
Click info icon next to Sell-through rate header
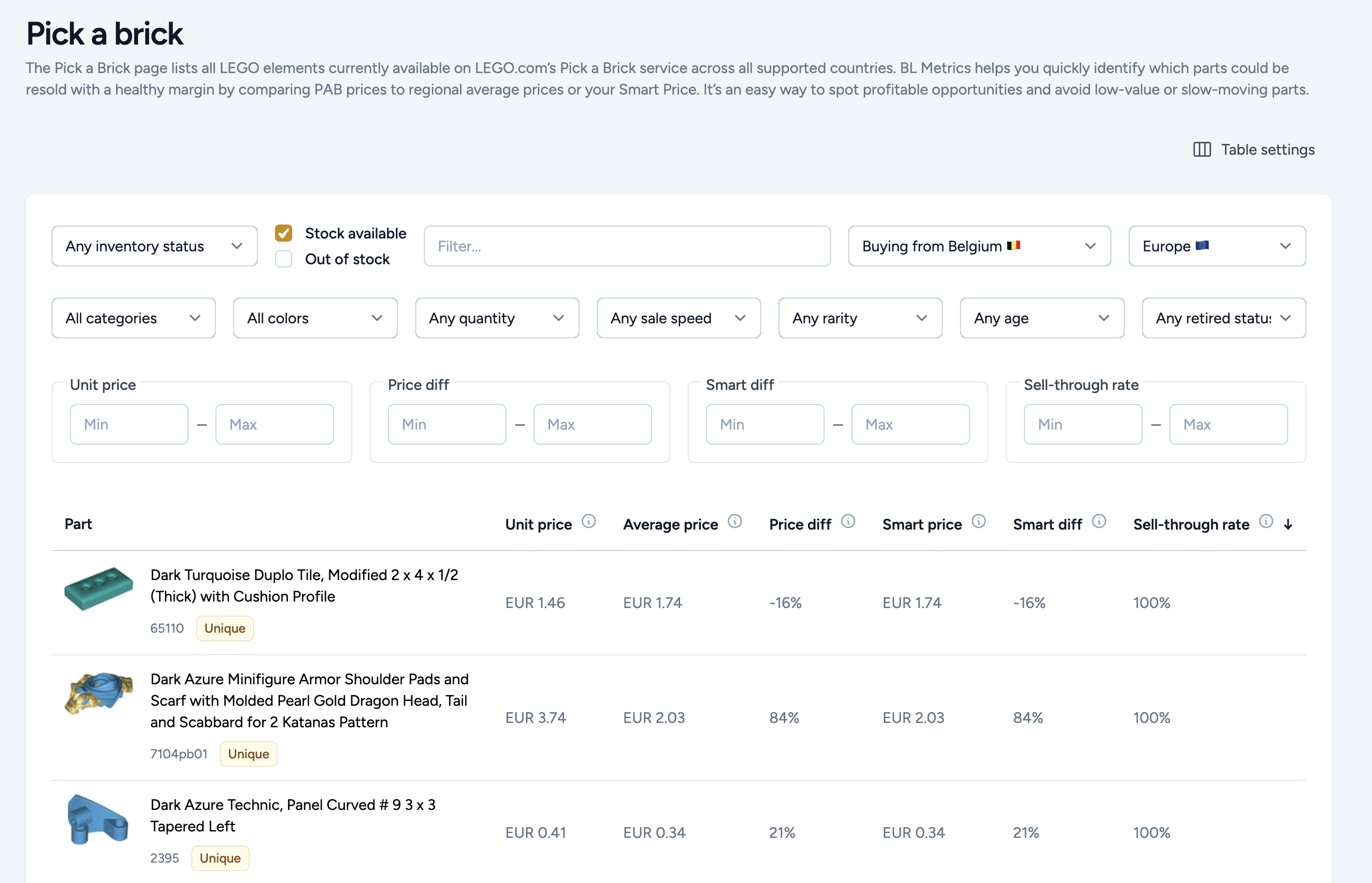coord(1266,521)
